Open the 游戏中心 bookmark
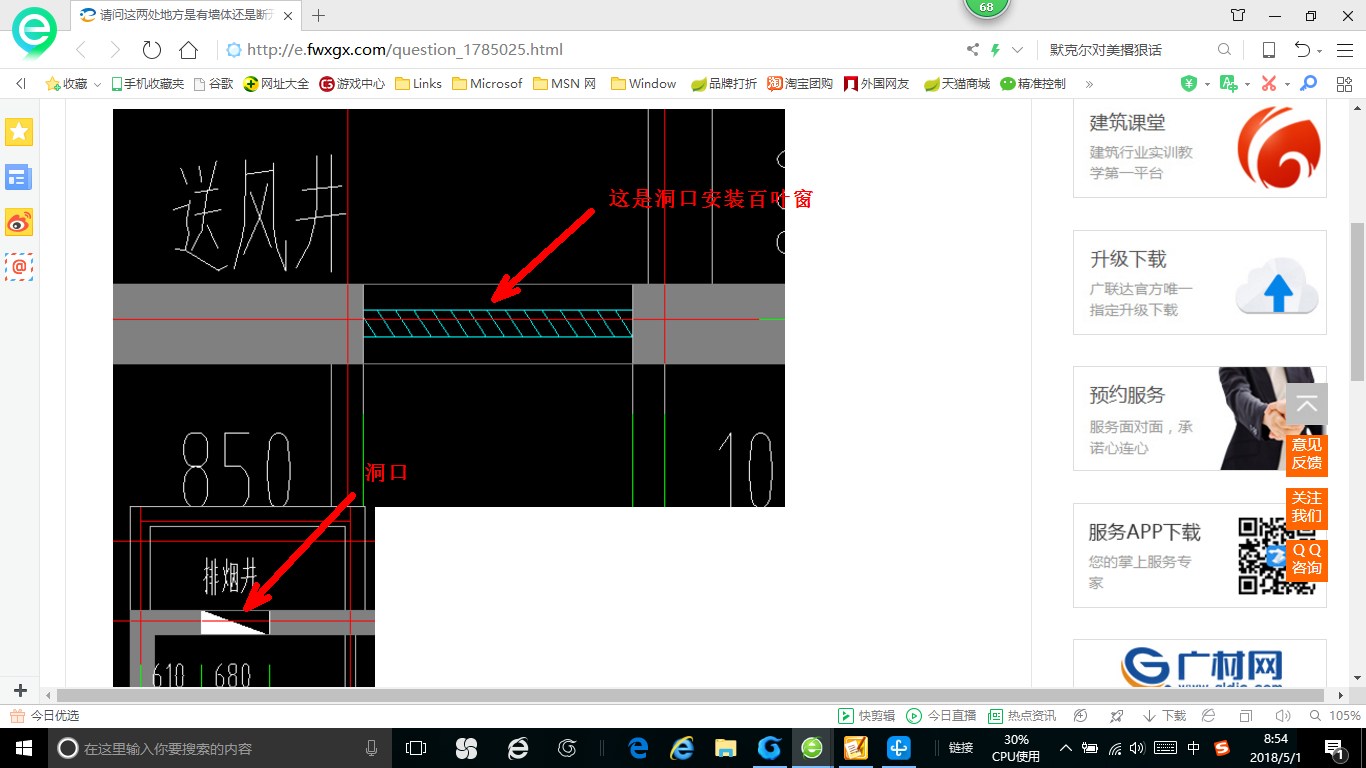The height and width of the screenshot is (768, 1366). pyautogui.click(x=352, y=84)
